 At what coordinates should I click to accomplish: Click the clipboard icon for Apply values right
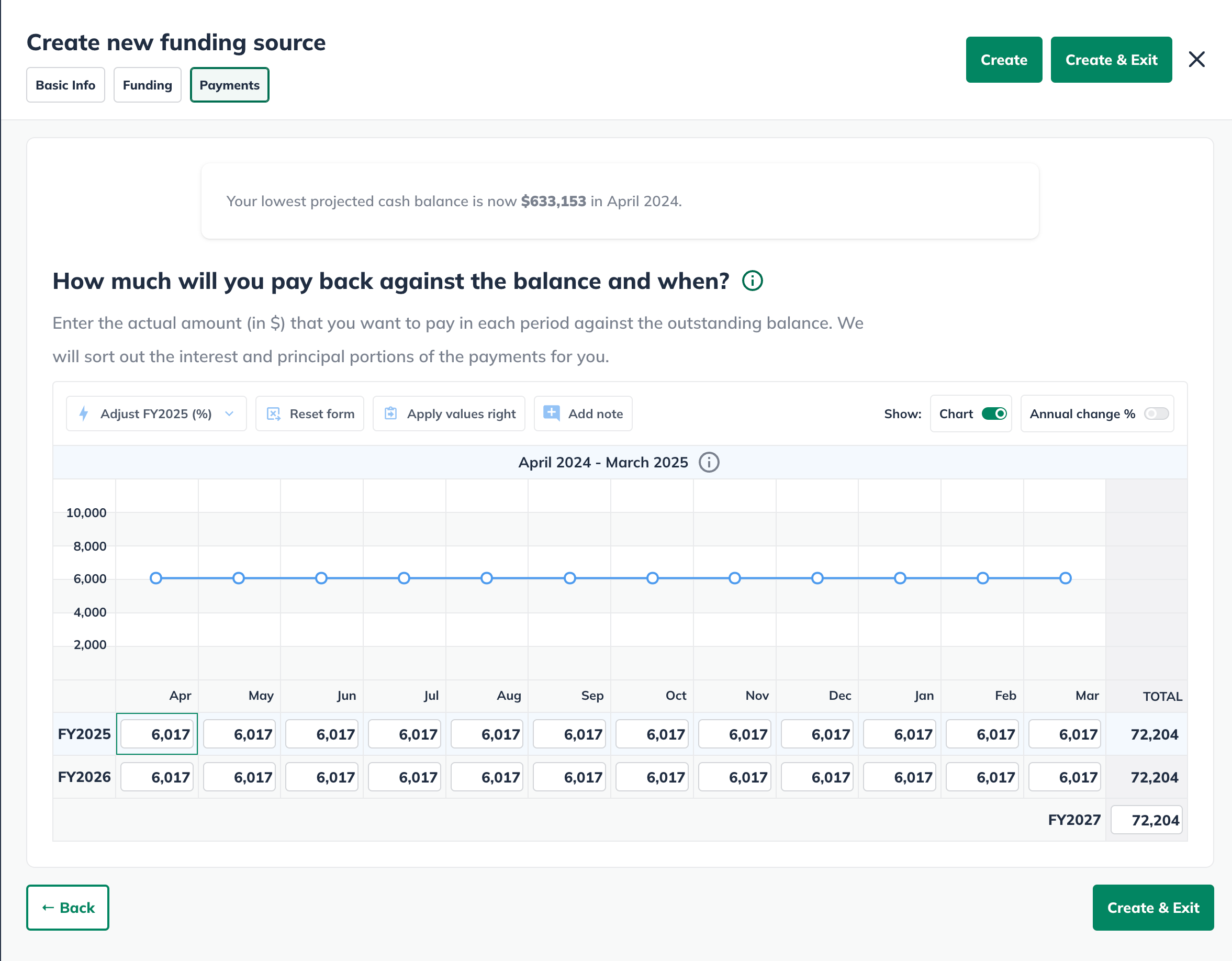pos(390,414)
